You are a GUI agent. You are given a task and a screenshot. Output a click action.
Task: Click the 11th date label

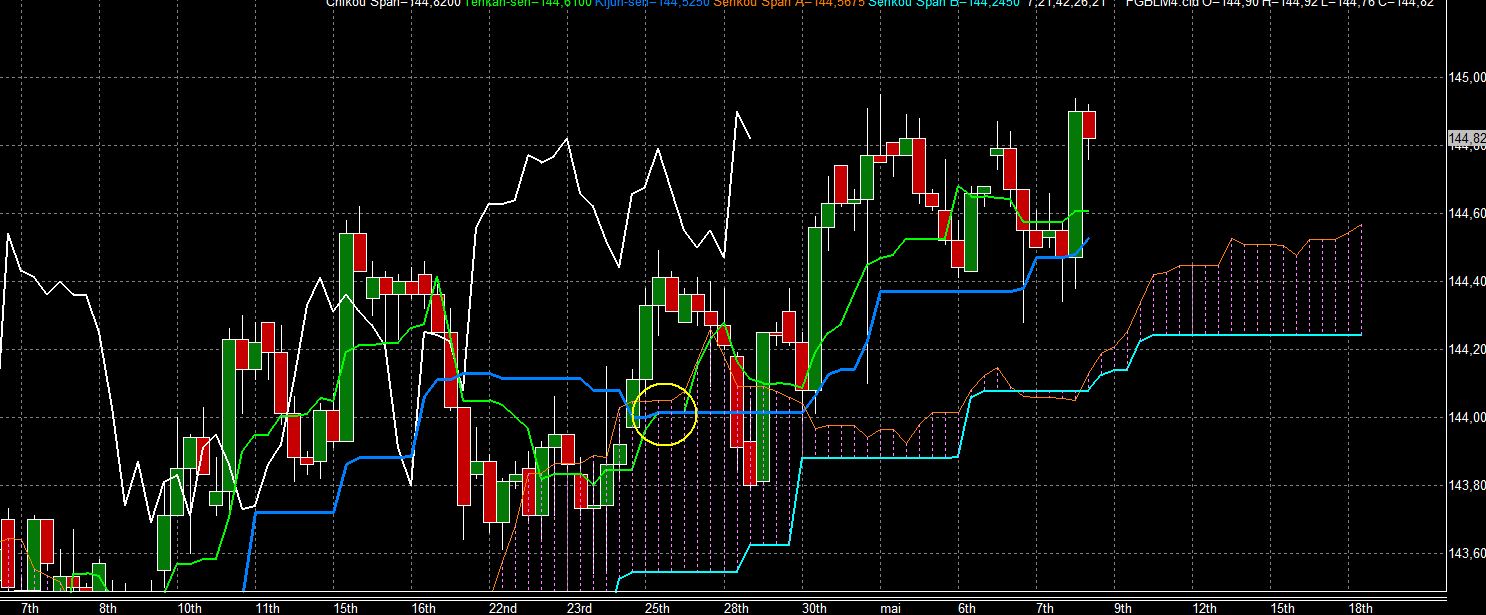click(267, 608)
